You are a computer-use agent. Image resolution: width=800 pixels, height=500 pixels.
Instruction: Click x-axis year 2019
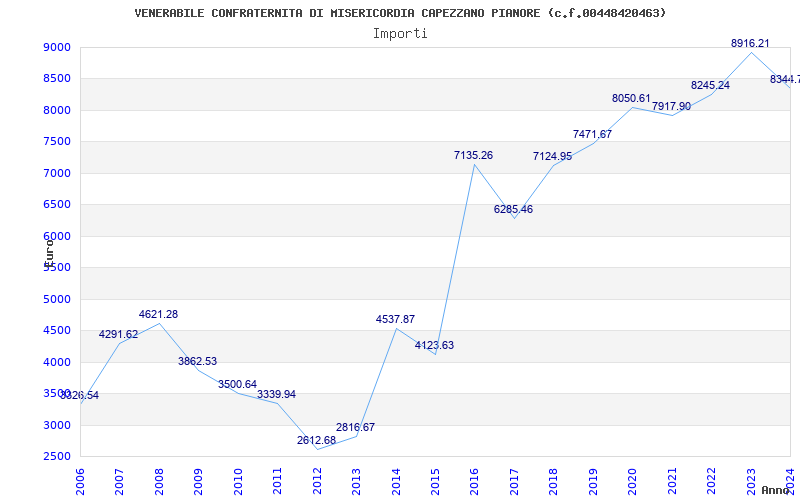593,482
